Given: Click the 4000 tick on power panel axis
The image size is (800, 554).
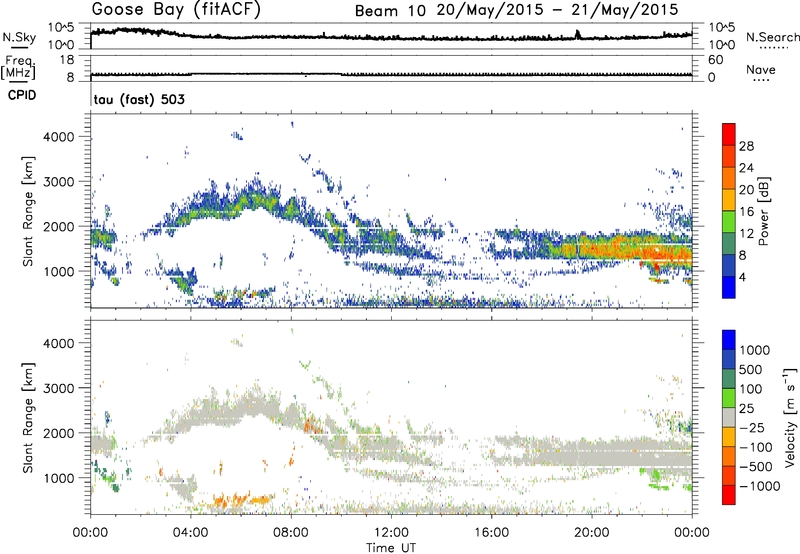Looking at the screenshot, I should pyautogui.click(x=59, y=137).
